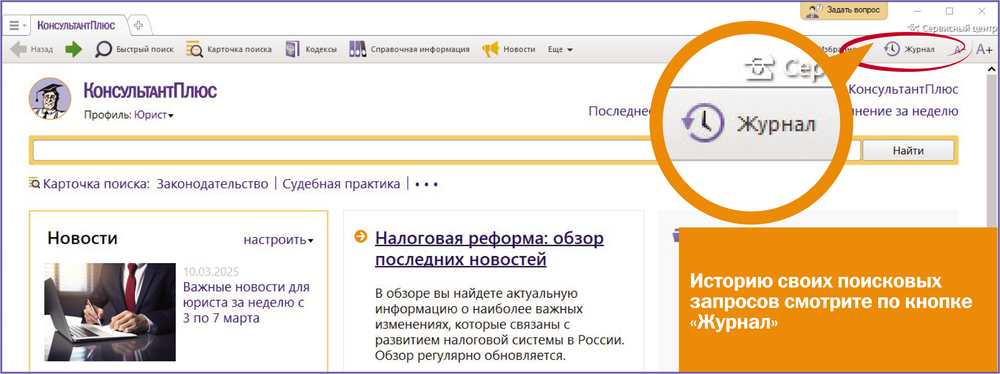This screenshot has height=374, width=1000.
Task: Click the Найти search button
Action: (908, 151)
